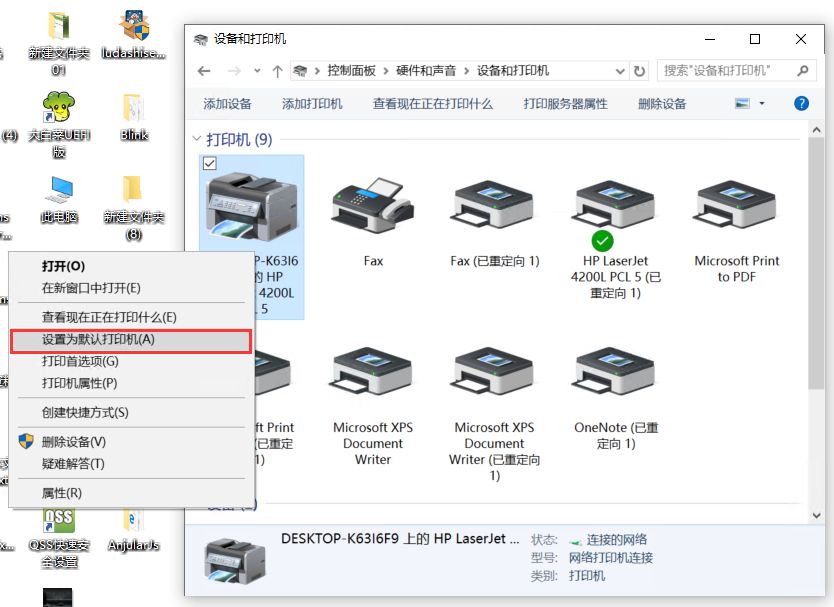Change view layout icon in toolbar
The height and width of the screenshot is (607, 834).
pos(742,103)
